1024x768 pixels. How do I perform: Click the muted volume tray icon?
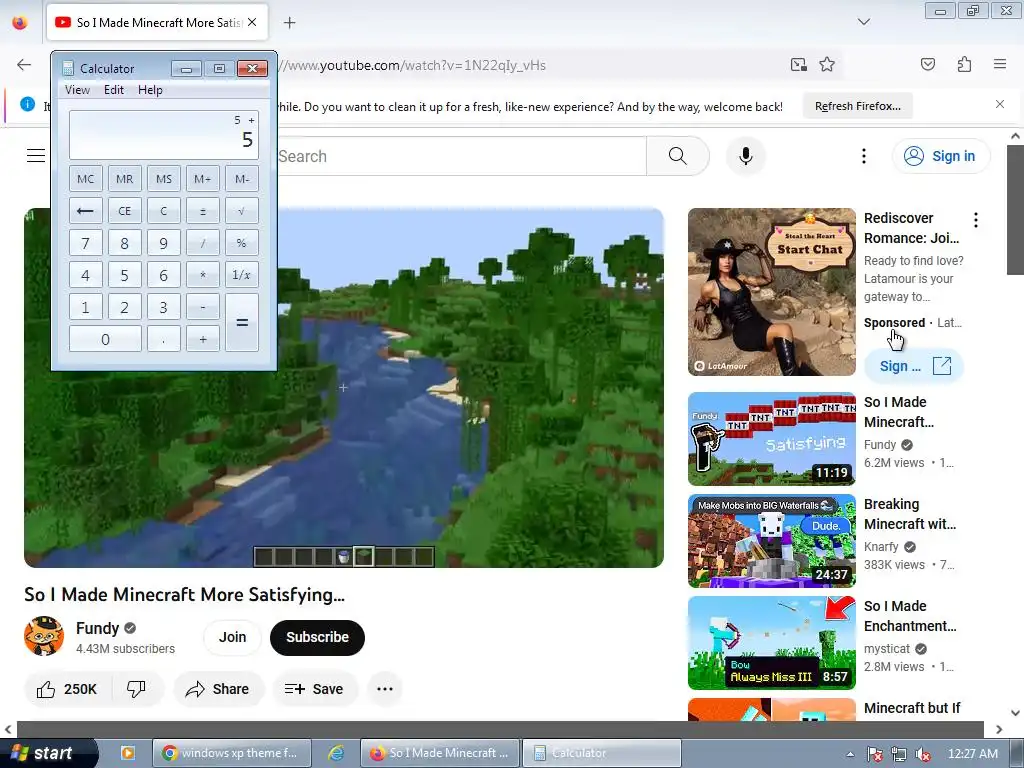coord(922,754)
